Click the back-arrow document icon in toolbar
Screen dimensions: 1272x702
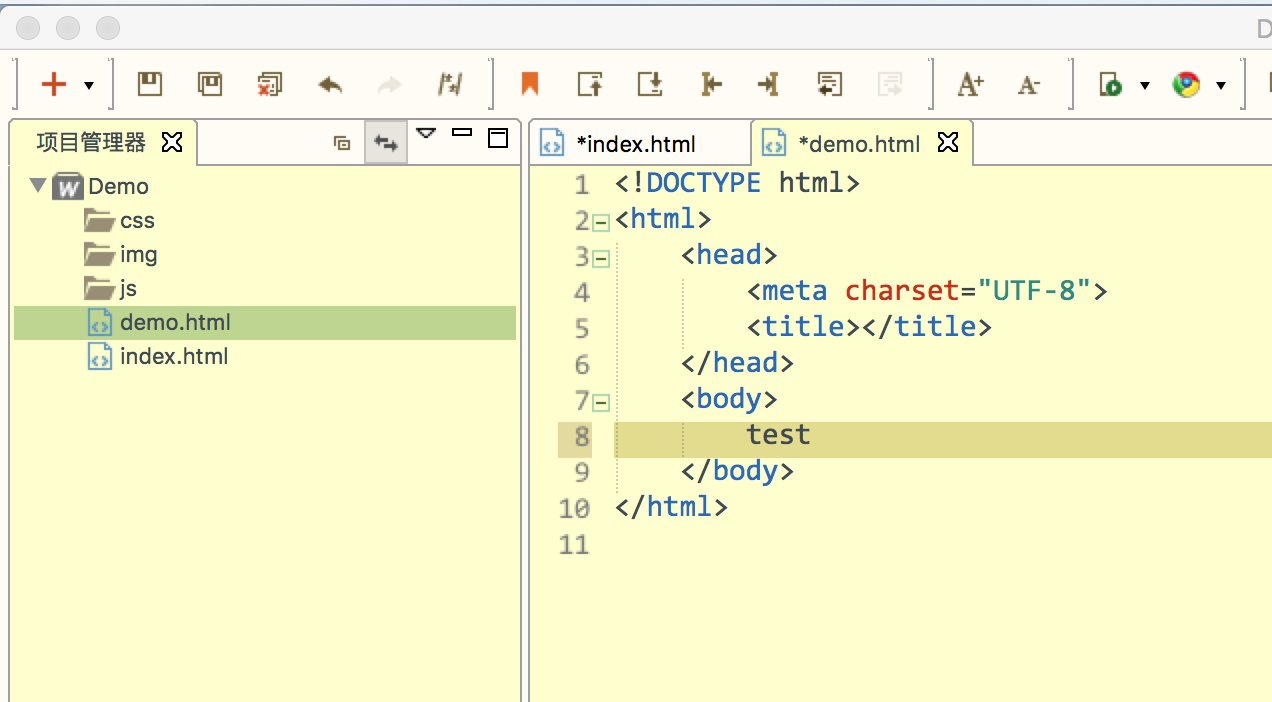pos(829,85)
